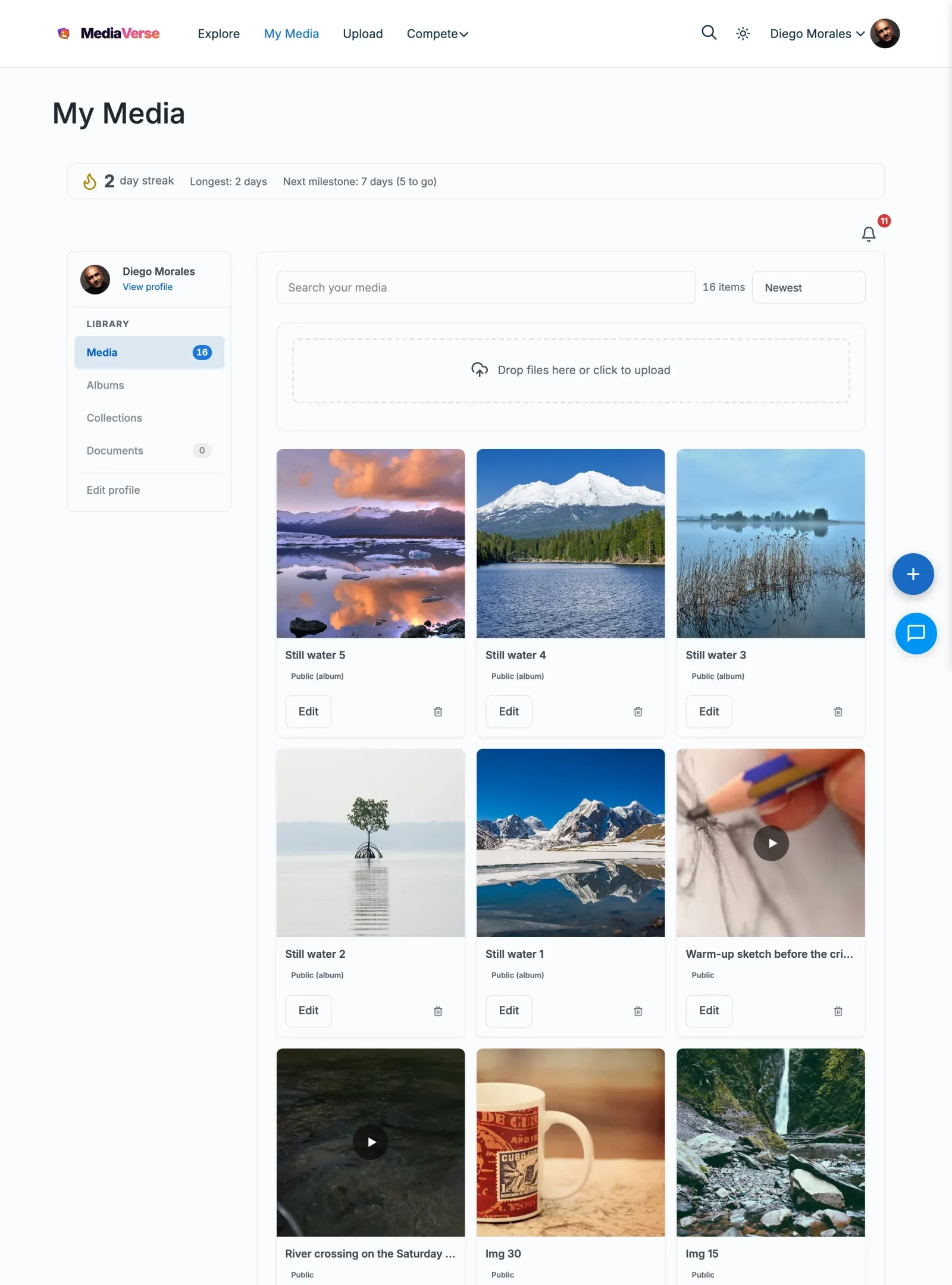The width and height of the screenshot is (952, 1285).
Task: Edit the Still water 4 item
Action: [509, 712]
